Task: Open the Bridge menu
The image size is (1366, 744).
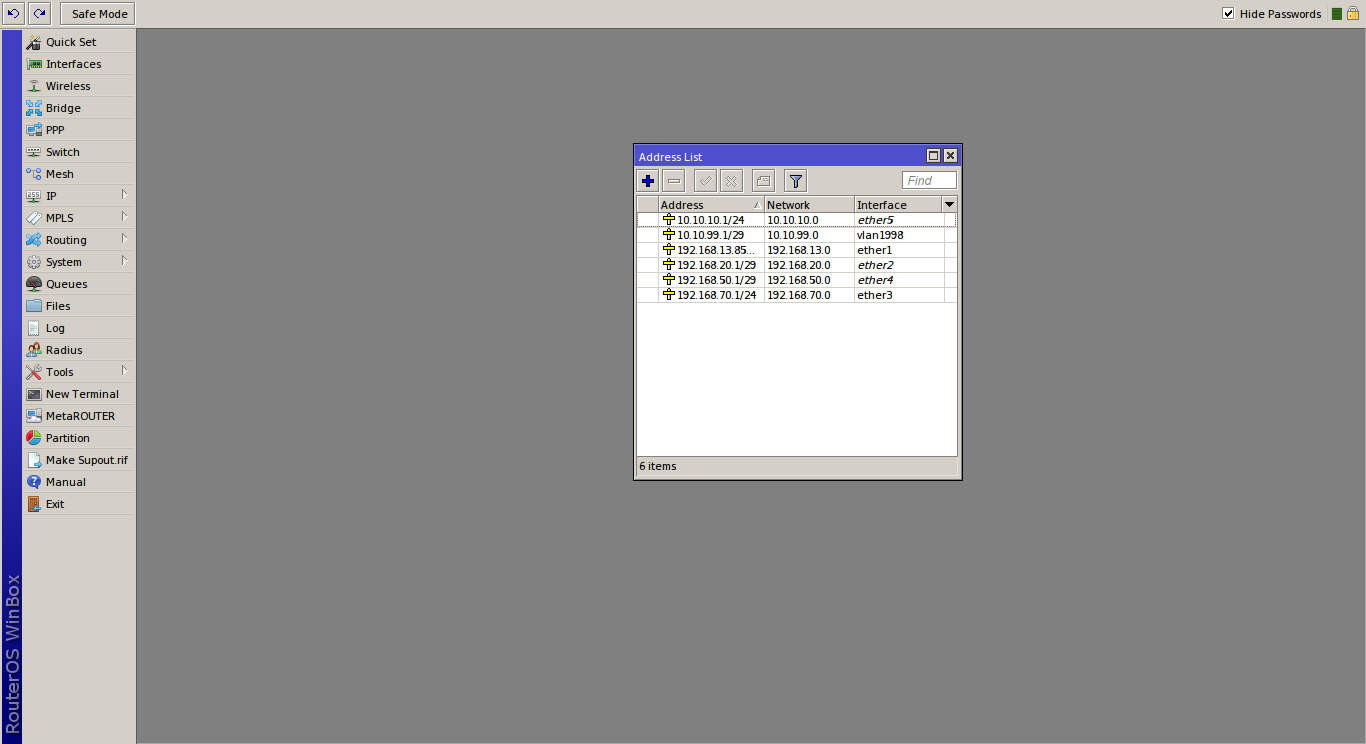Action: point(78,108)
